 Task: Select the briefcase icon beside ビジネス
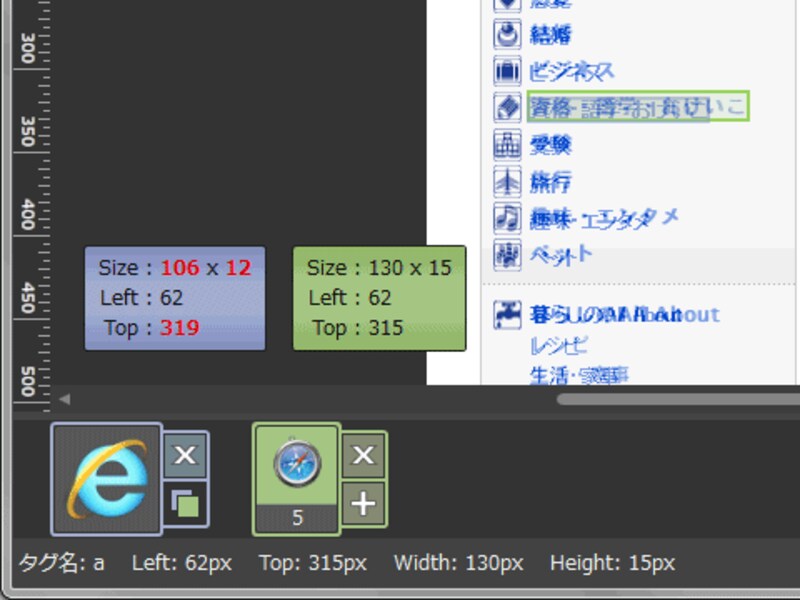coord(507,69)
